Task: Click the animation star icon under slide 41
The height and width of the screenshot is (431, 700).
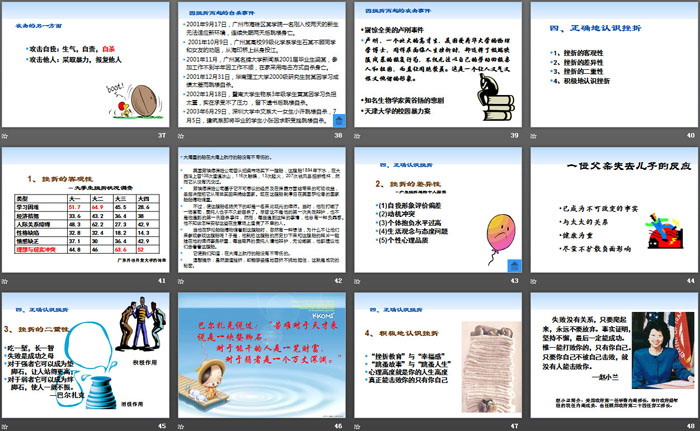Action: 5,281
